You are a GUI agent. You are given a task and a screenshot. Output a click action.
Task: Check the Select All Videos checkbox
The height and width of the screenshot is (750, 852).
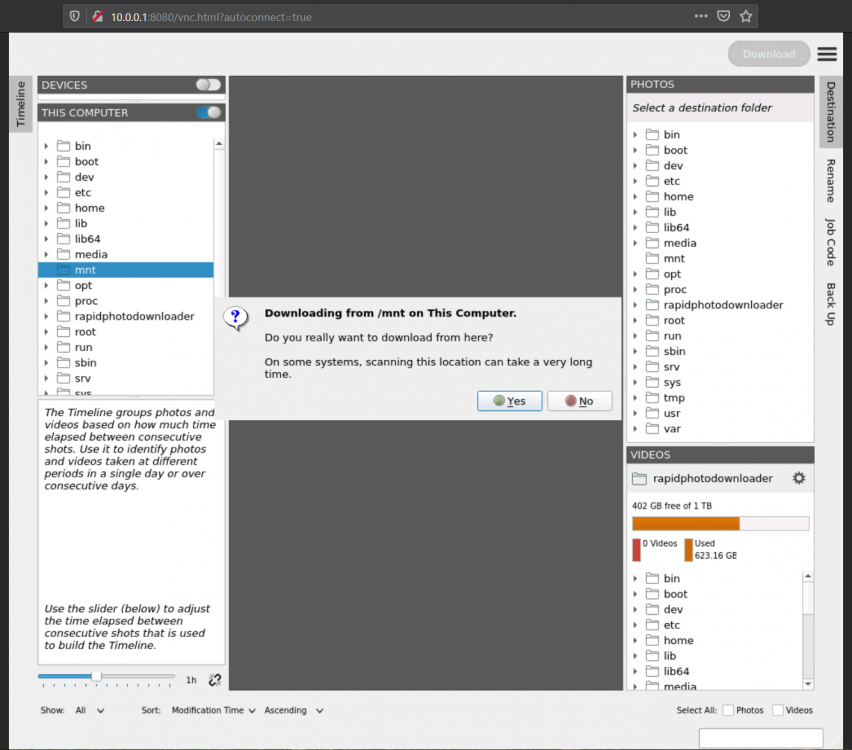778,710
